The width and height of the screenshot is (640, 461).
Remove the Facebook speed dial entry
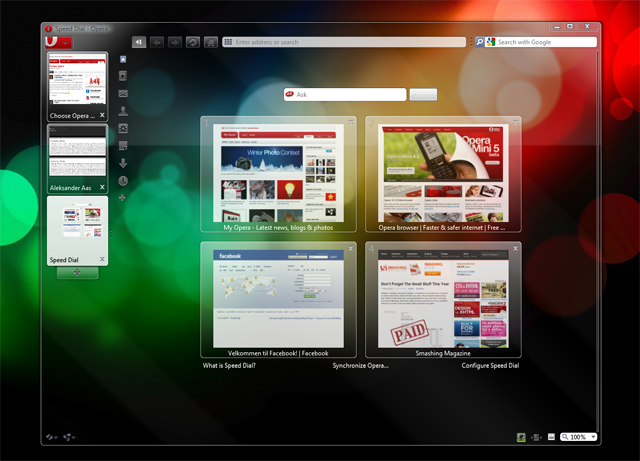351,248
